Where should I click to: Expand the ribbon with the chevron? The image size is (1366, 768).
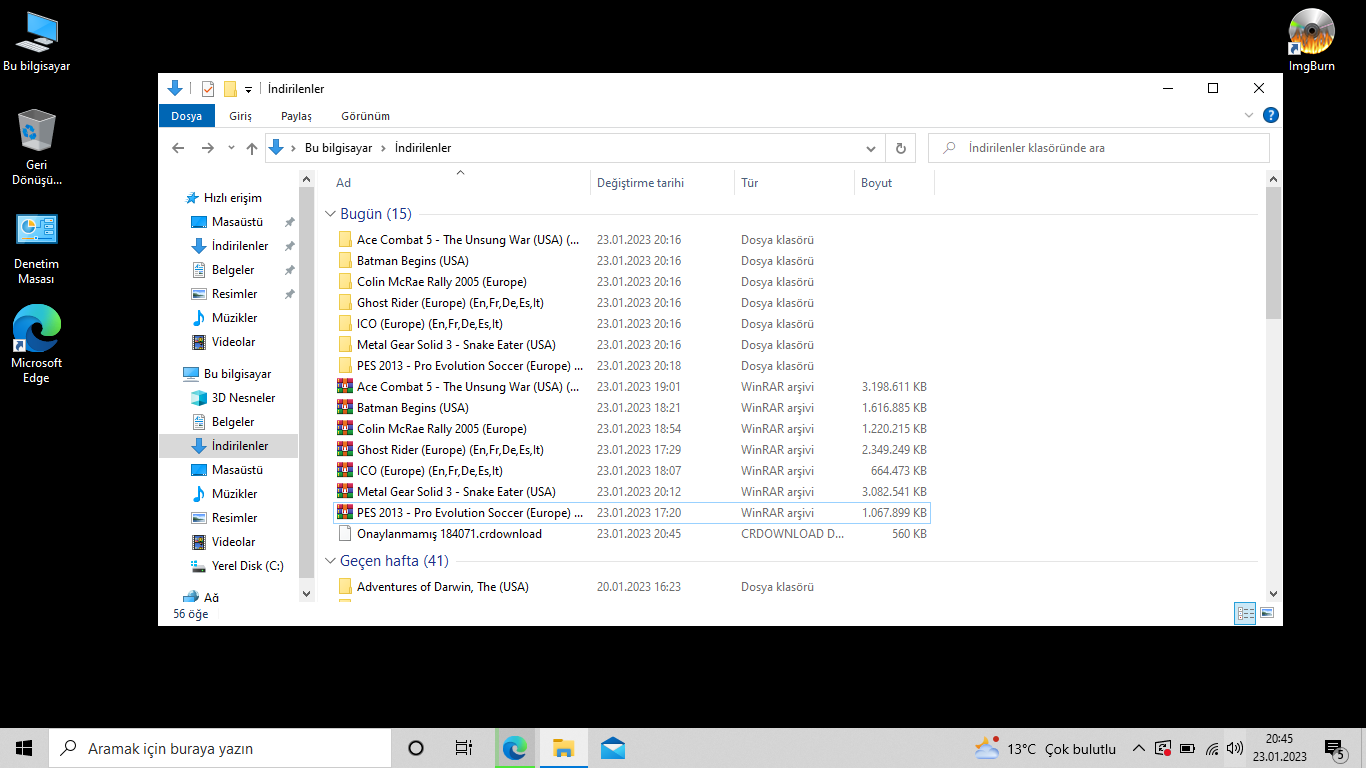coord(1249,115)
